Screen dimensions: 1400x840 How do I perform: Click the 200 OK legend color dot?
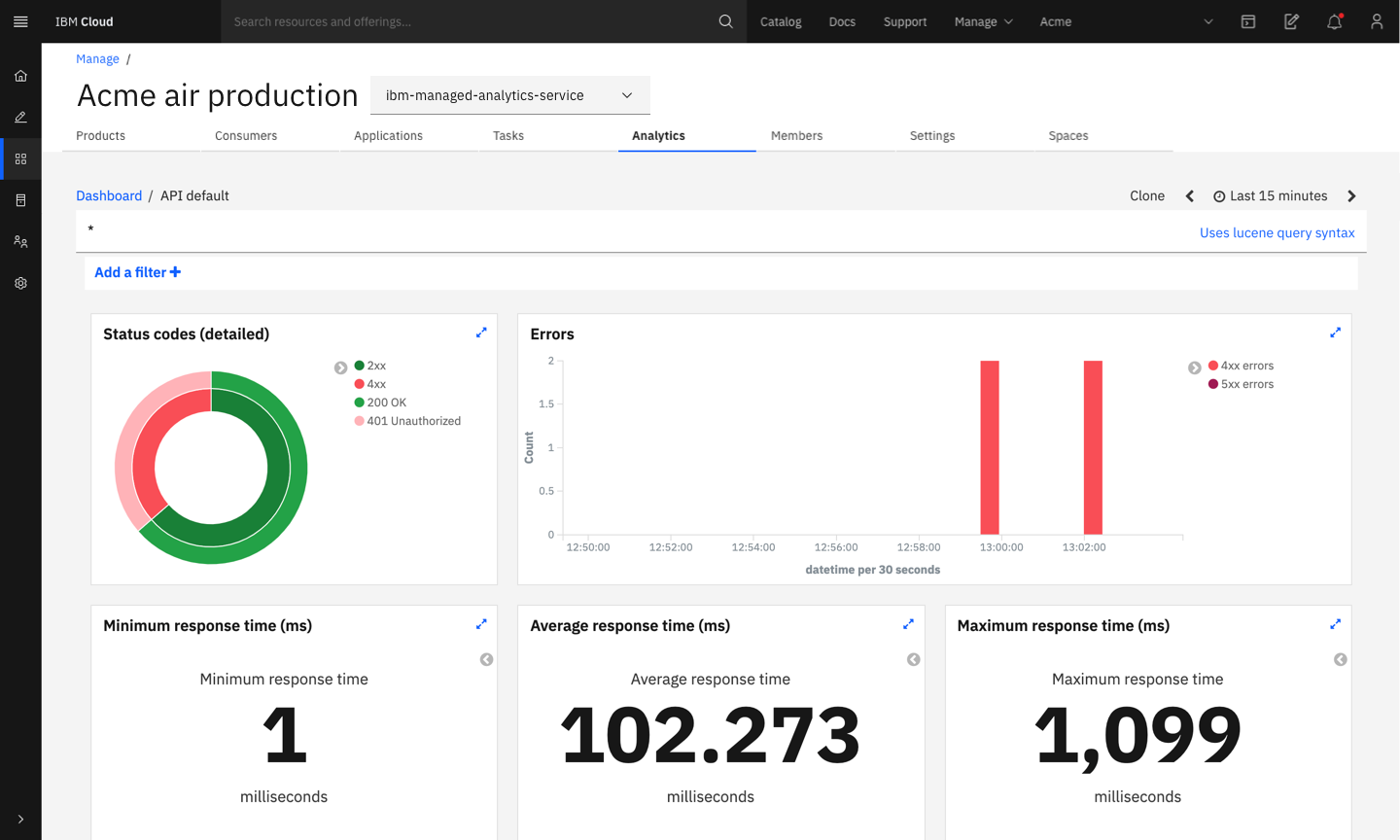pos(360,402)
